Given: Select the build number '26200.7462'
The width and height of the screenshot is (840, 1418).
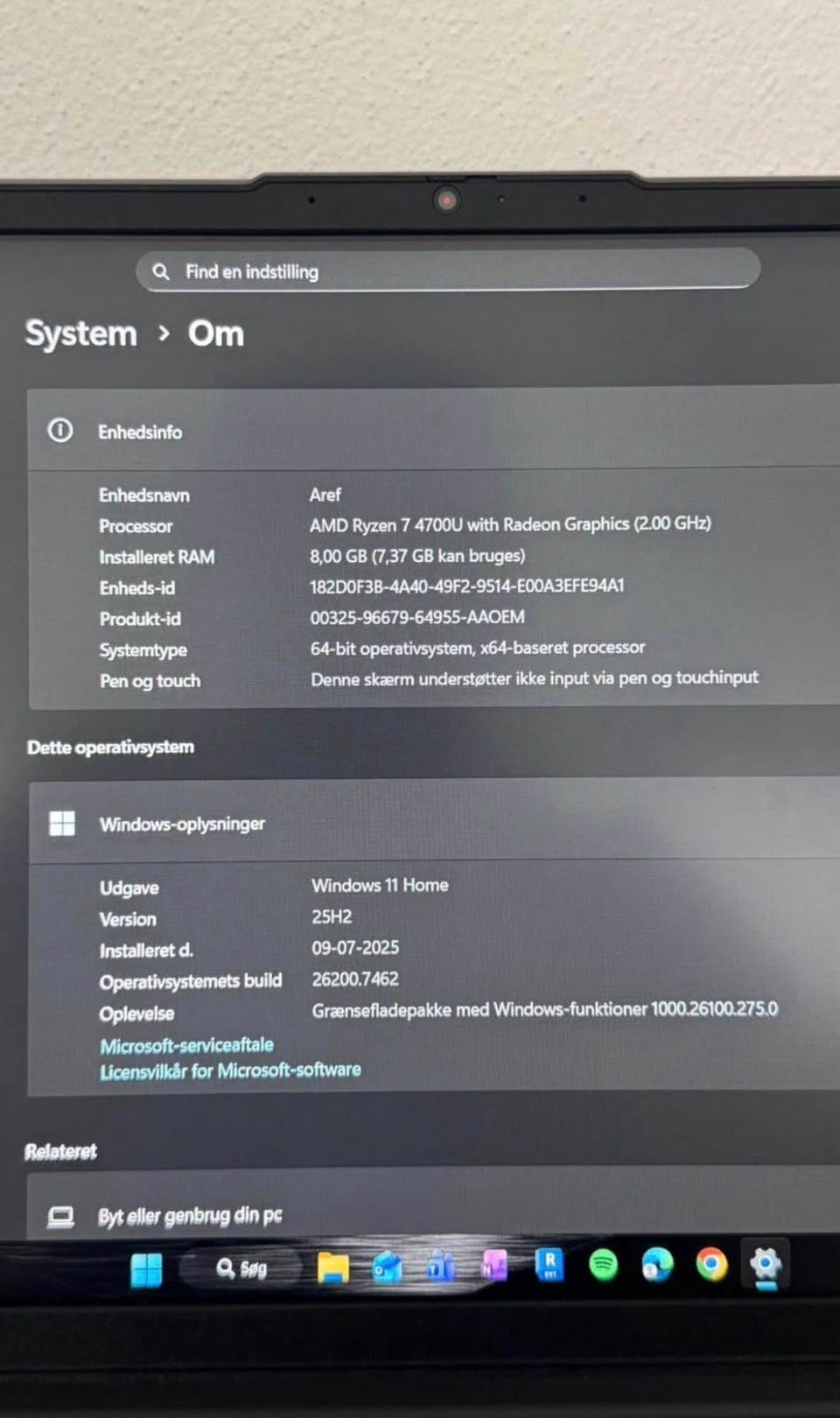Looking at the screenshot, I should (x=355, y=979).
